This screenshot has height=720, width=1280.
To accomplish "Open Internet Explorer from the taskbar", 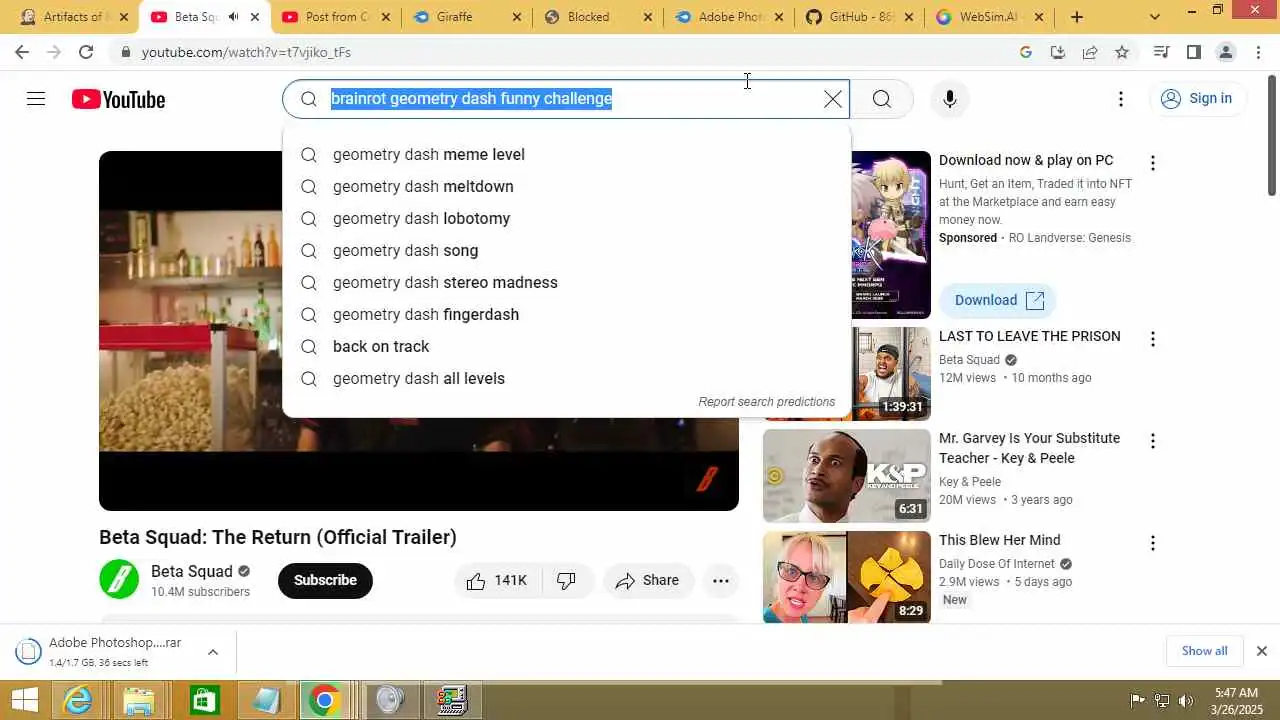I will [78, 701].
